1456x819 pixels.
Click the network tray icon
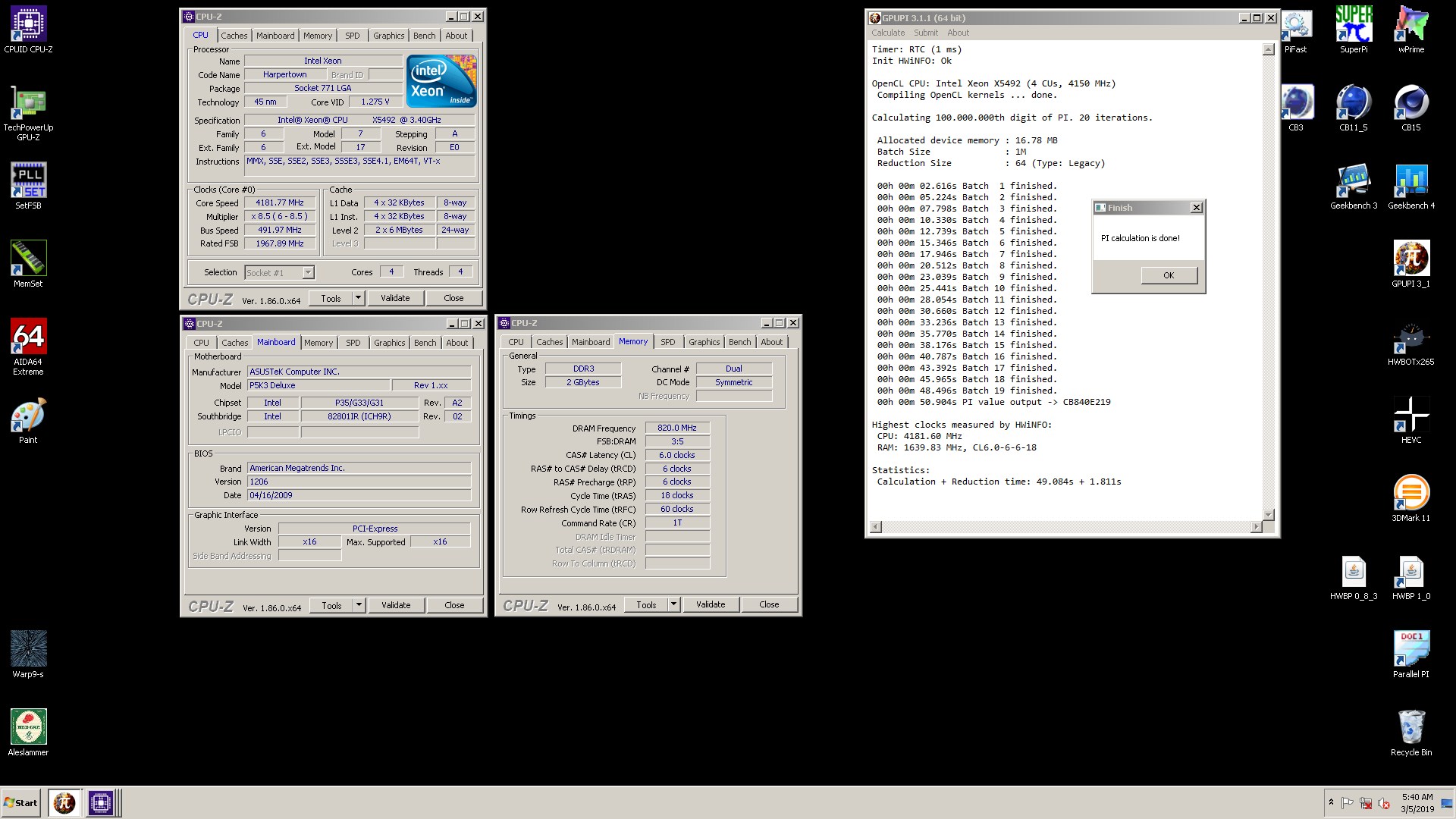[x=1365, y=803]
